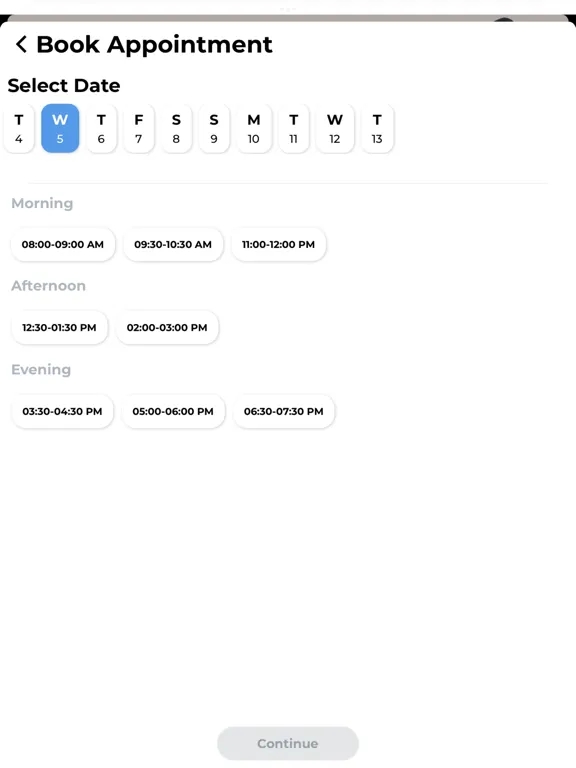Pick the 11:00-12:00 PM morning slot

click(278, 244)
